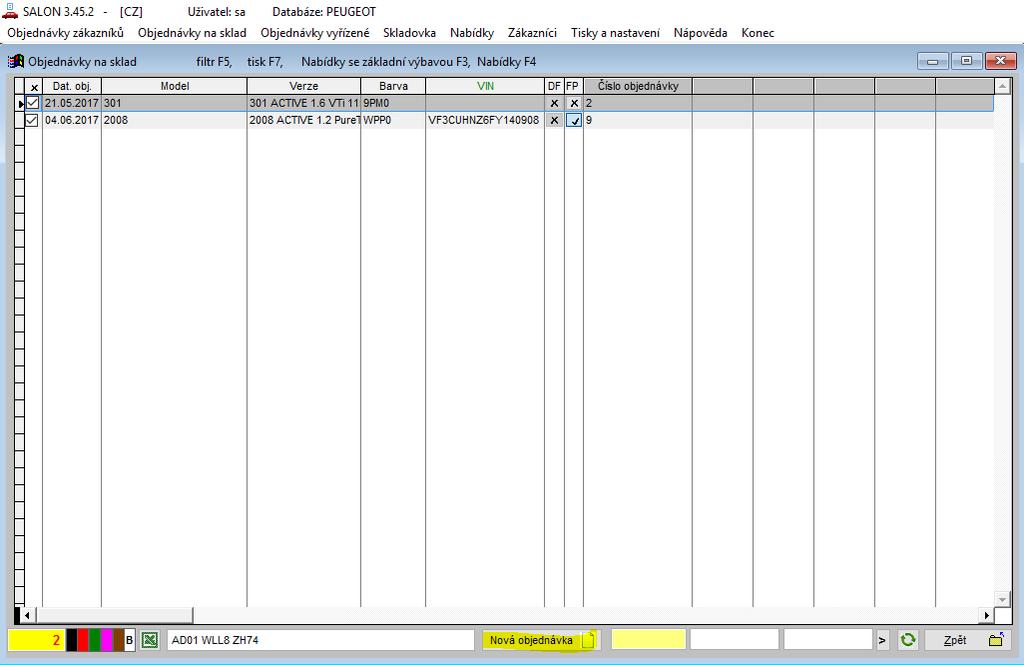Toggle the DF mark for the 2008 row
This screenshot has height=665, width=1024.
pyautogui.click(x=554, y=120)
